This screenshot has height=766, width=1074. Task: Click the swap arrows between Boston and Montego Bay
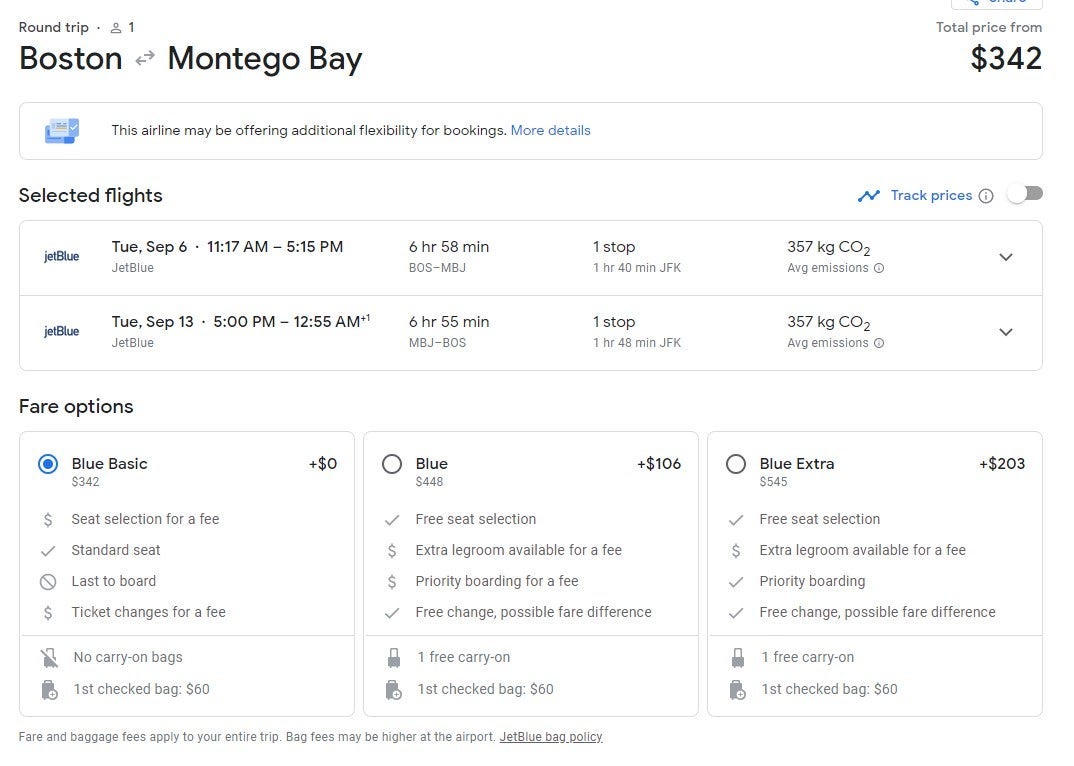[145, 59]
